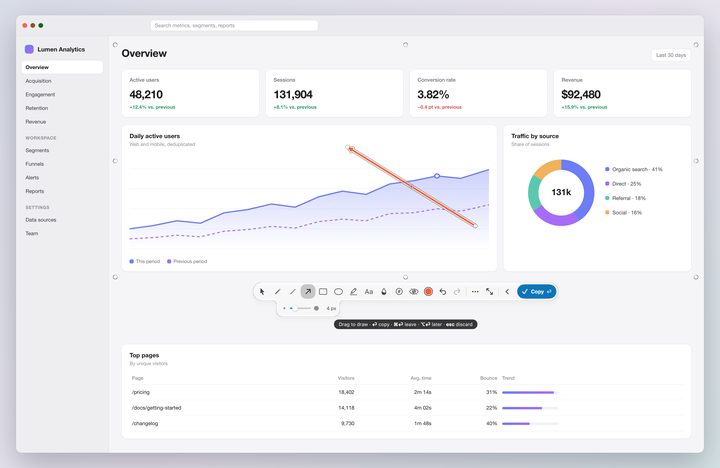Screen dimensions: 720x468
Task: Click the small dot at slider start
Action: coord(284,308)
